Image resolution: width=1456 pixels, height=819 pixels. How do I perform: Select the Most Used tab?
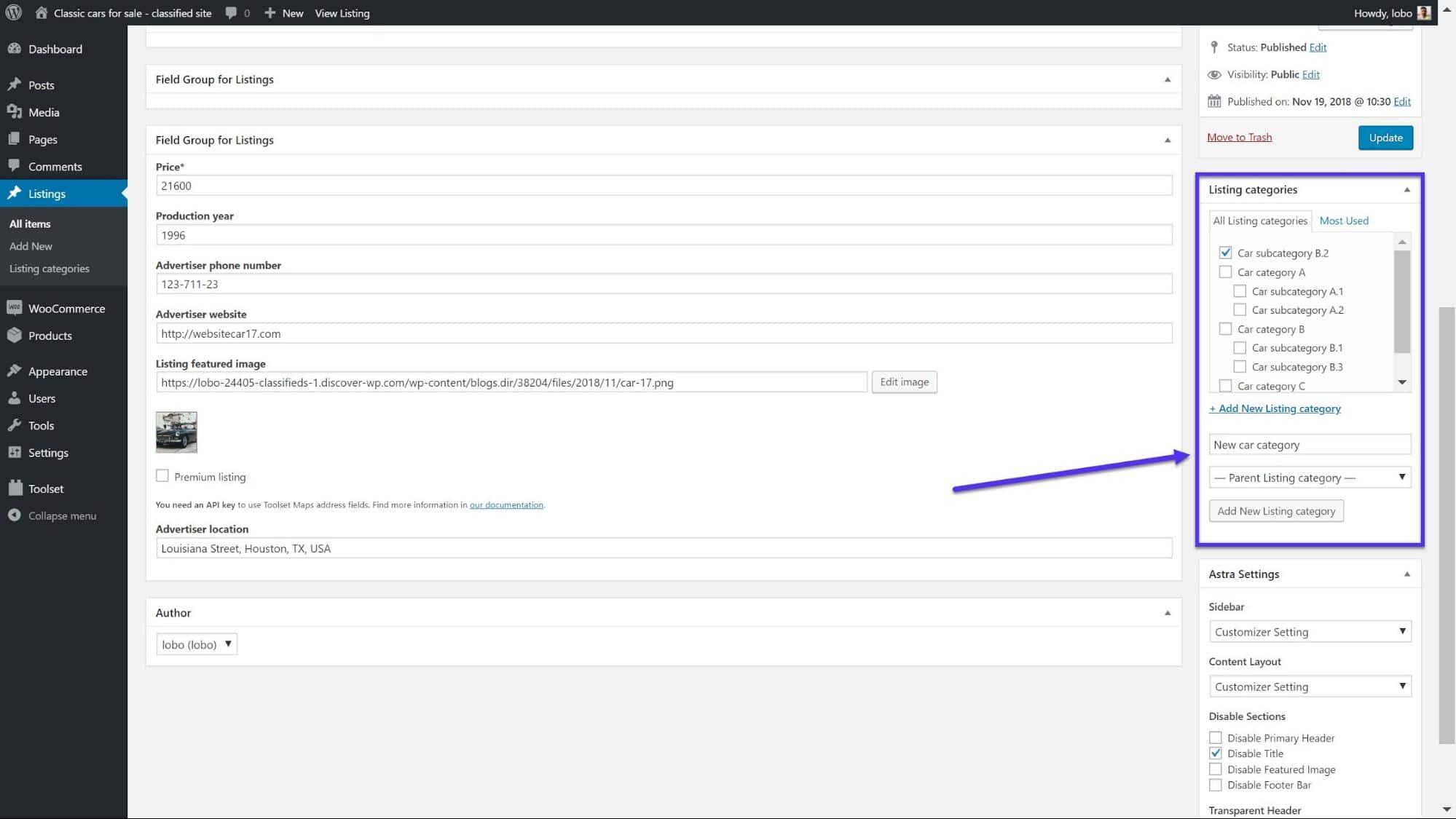[1344, 220]
